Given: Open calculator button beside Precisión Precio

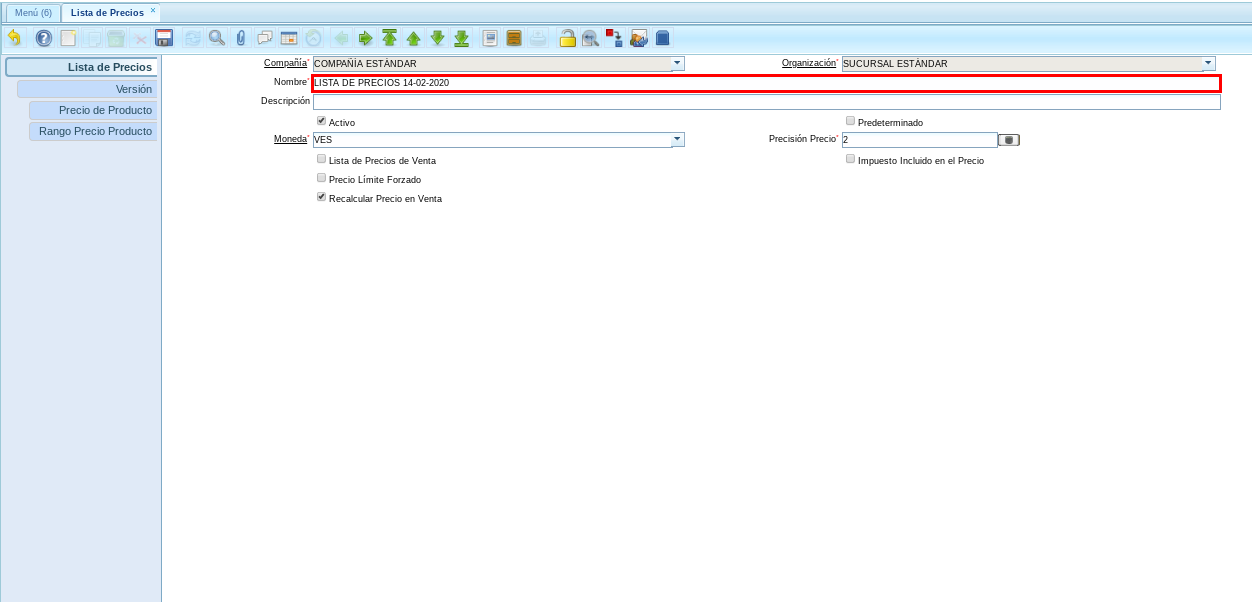Looking at the screenshot, I should pyautogui.click(x=1009, y=140).
